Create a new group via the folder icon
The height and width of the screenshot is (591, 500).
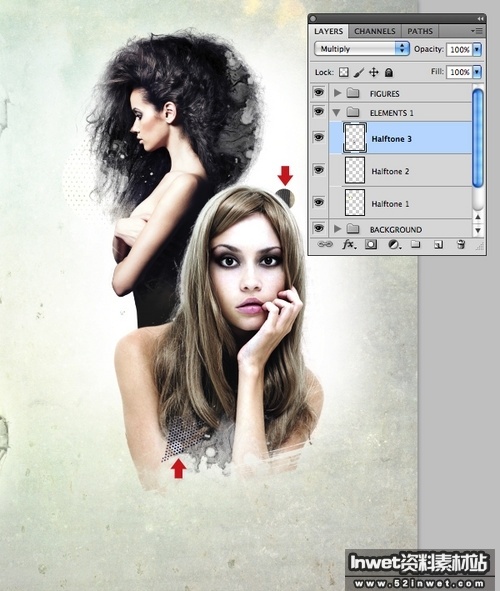pos(416,245)
